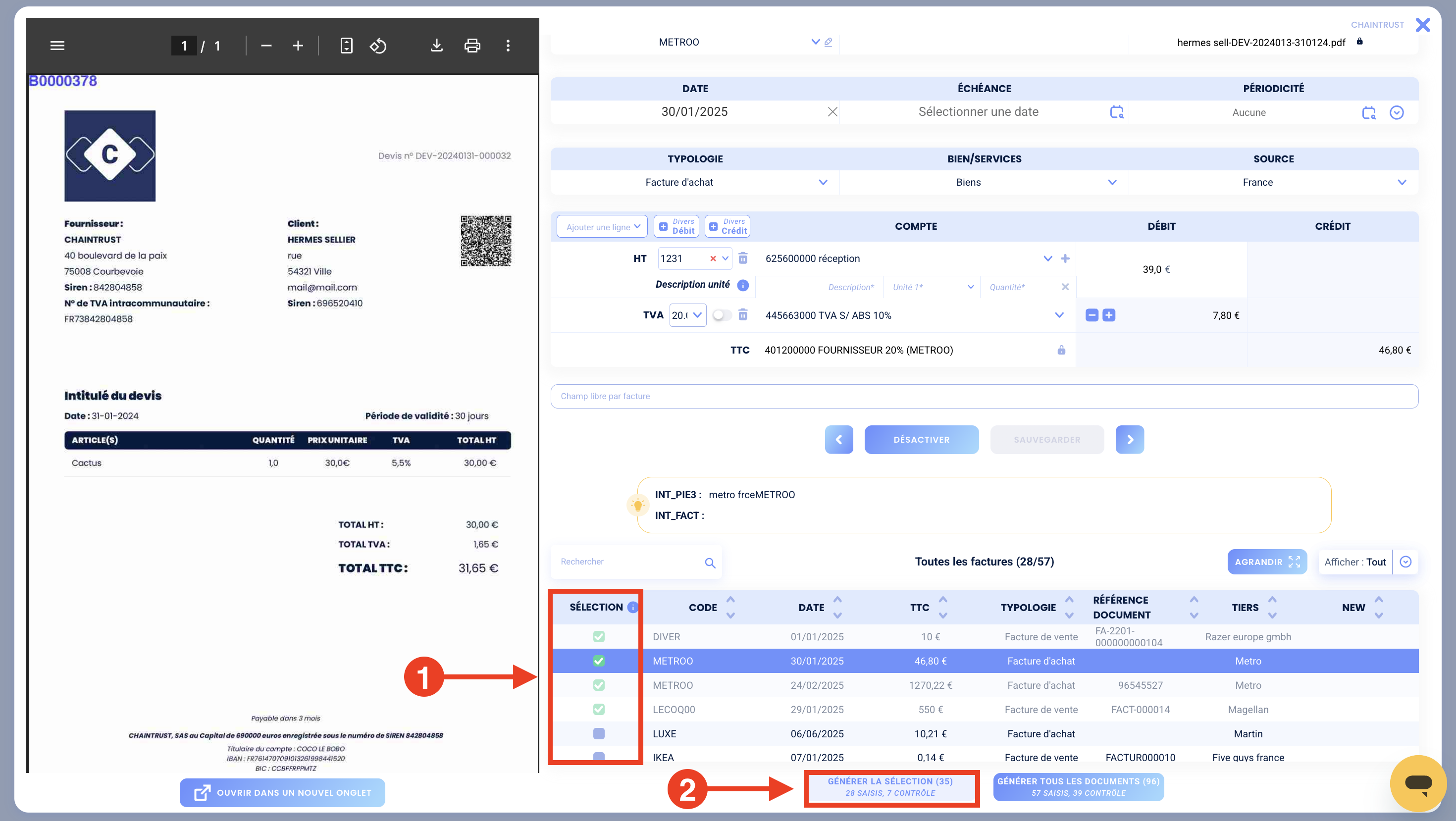Click the Champ libre par facture field
The image size is (1456, 821).
pos(984,396)
